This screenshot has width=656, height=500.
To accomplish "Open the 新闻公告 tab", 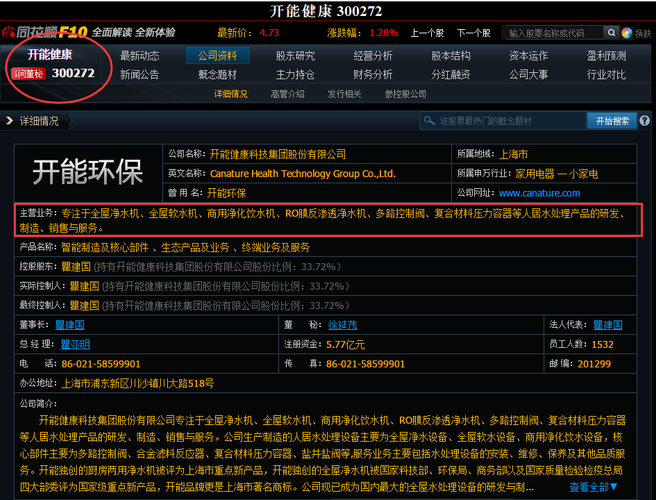I will click(x=140, y=74).
